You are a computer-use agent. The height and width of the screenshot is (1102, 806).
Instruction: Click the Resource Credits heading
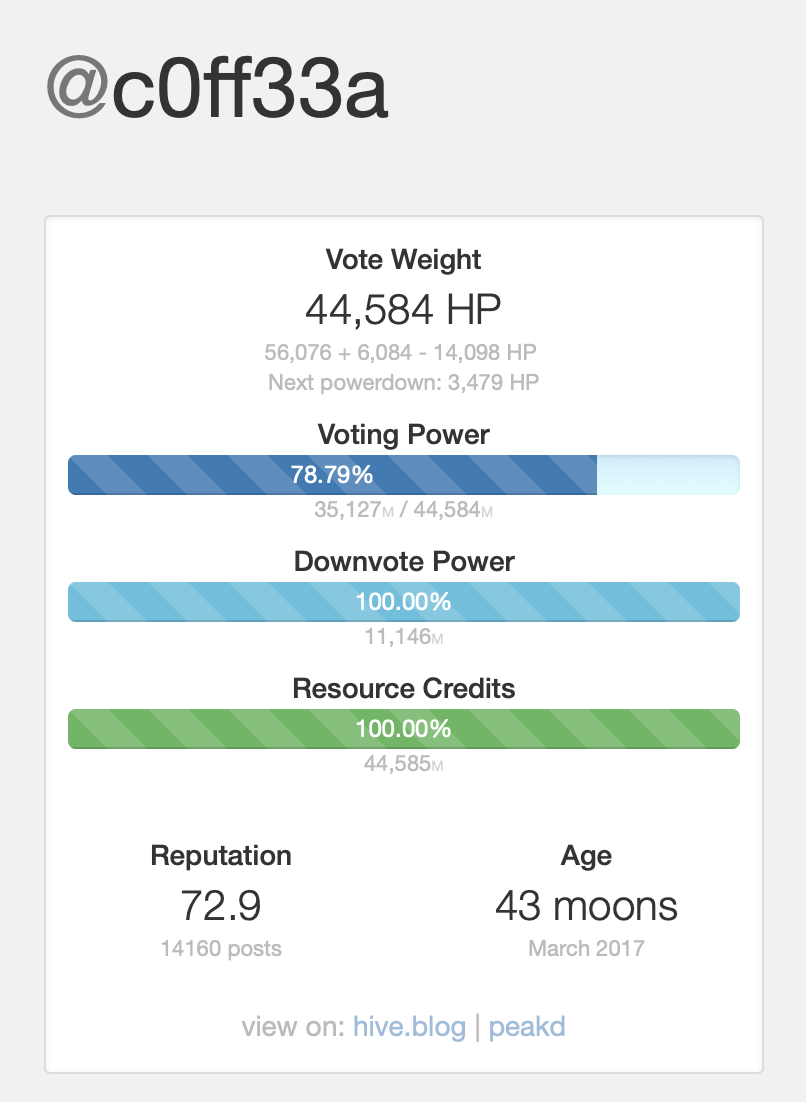tap(403, 689)
